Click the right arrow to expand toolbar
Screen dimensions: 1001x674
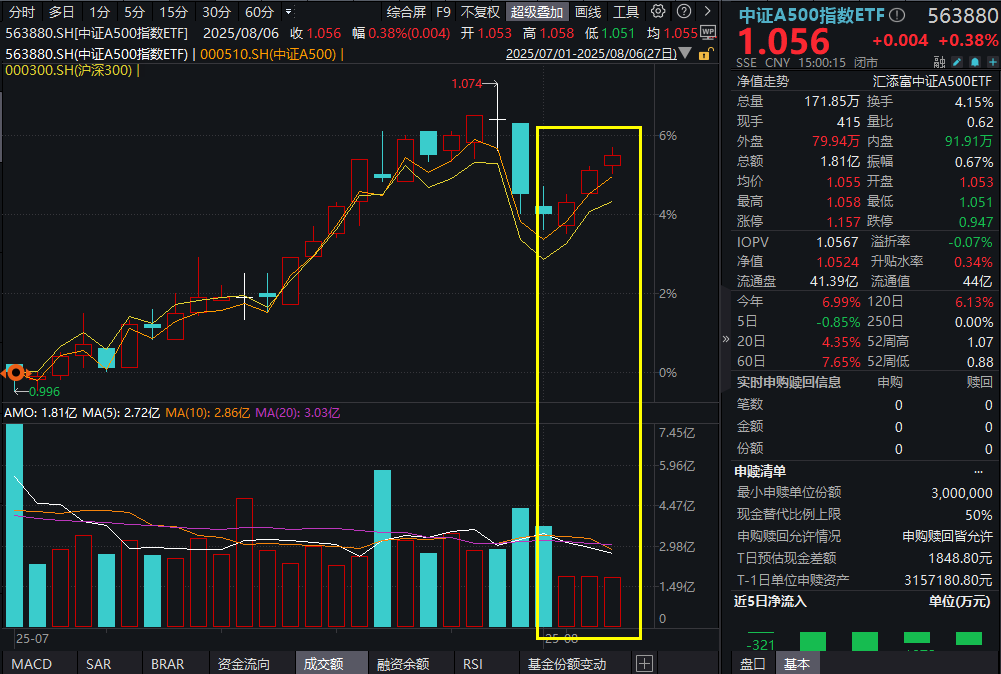[x=707, y=11]
